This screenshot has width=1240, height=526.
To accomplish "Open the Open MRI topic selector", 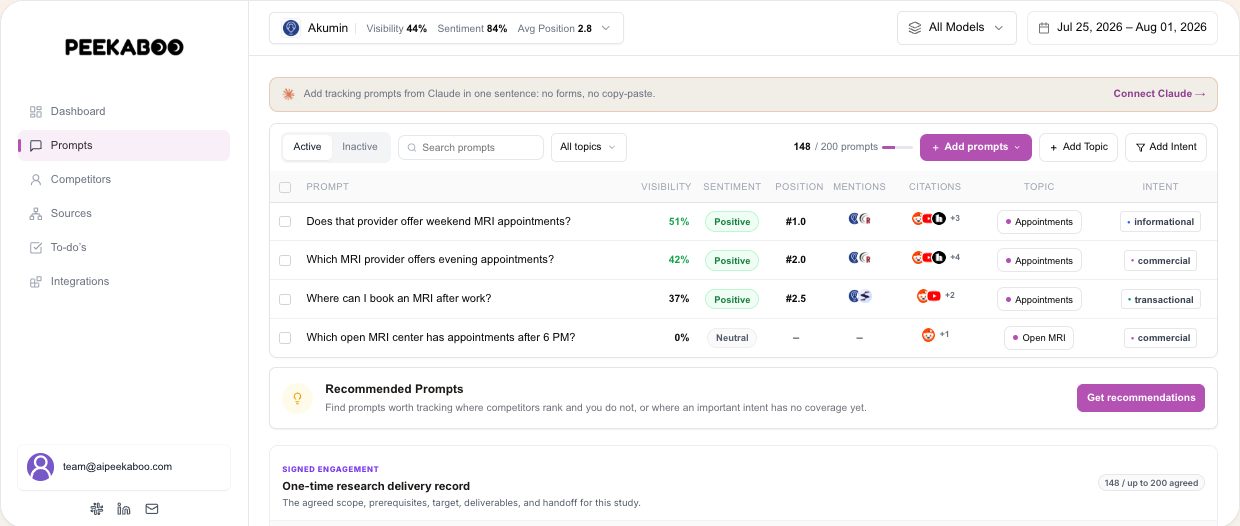I will 1039,338.
